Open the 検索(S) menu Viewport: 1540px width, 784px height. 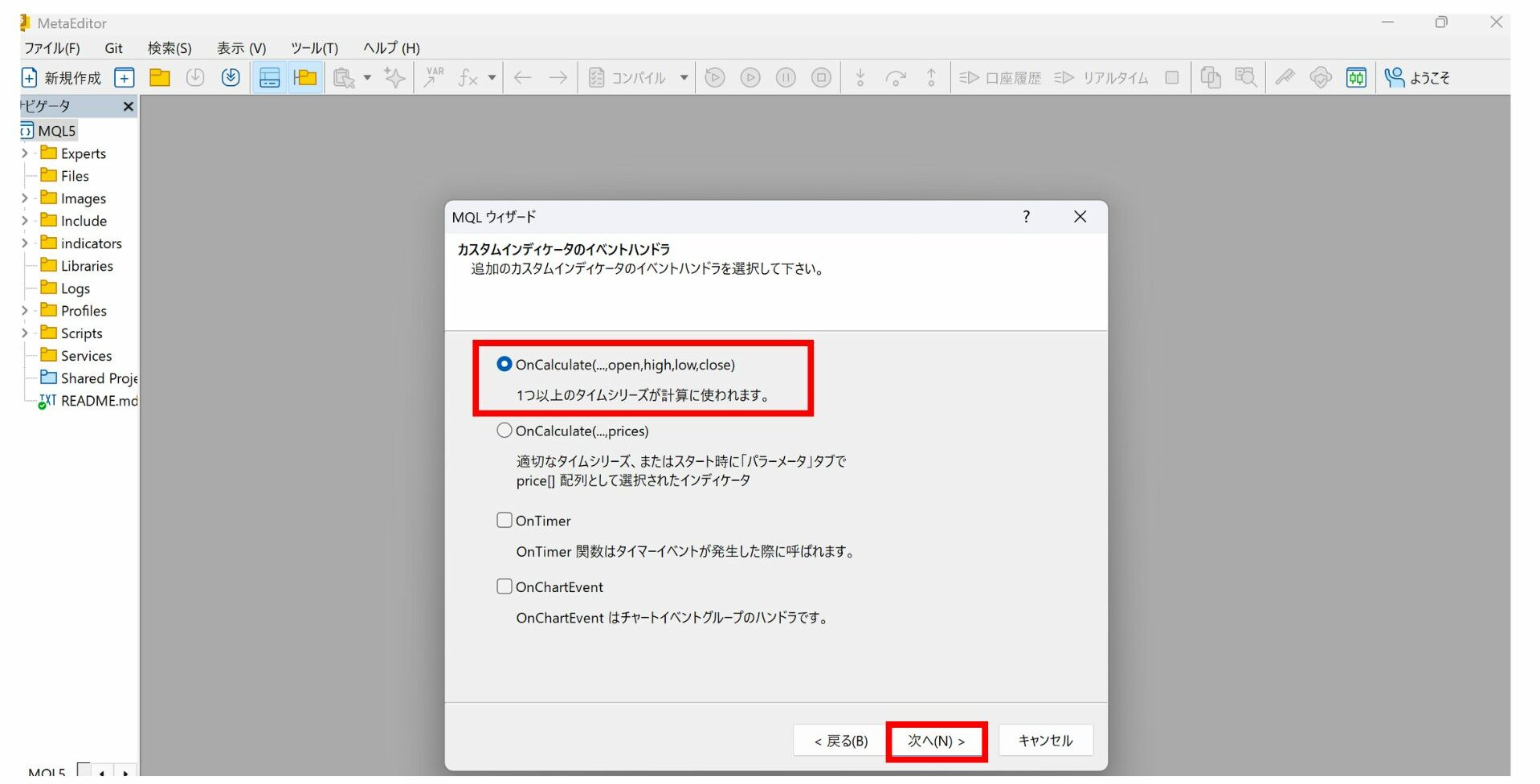(x=170, y=48)
